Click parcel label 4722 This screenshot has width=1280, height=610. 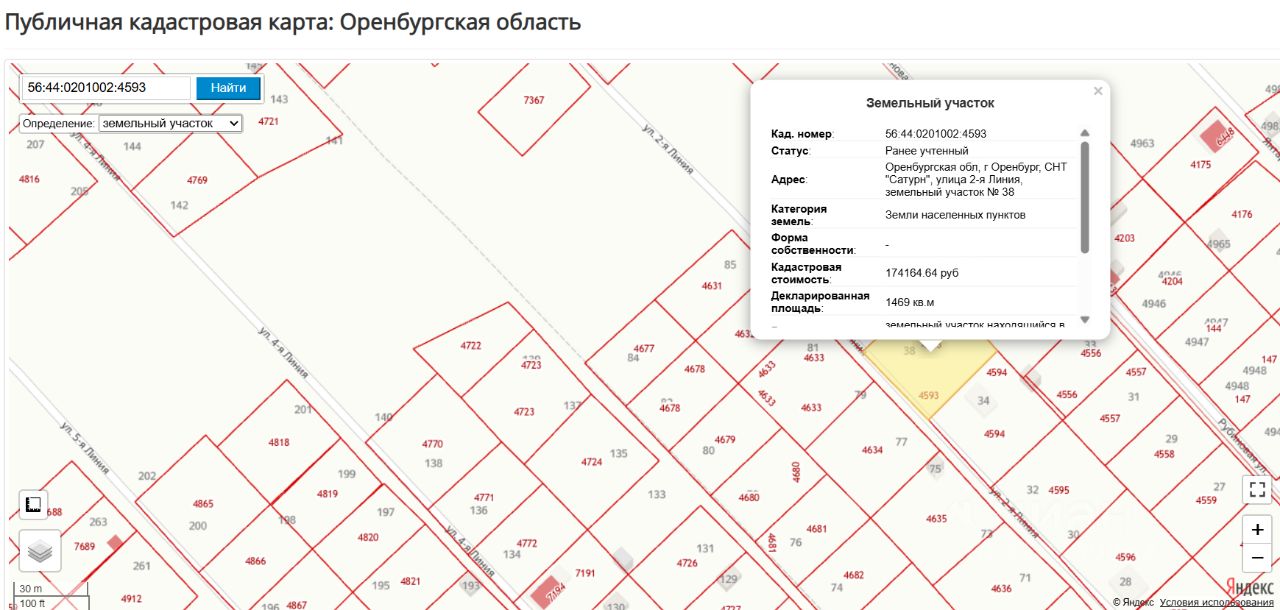pyautogui.click(x=471, y=345)
